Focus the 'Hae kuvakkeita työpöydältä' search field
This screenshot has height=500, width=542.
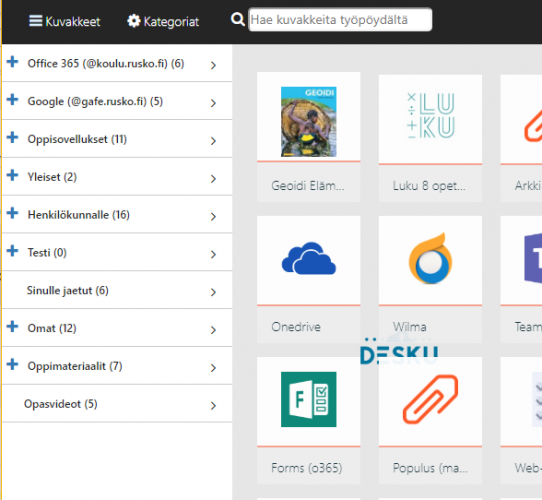[x=340, y=20]
